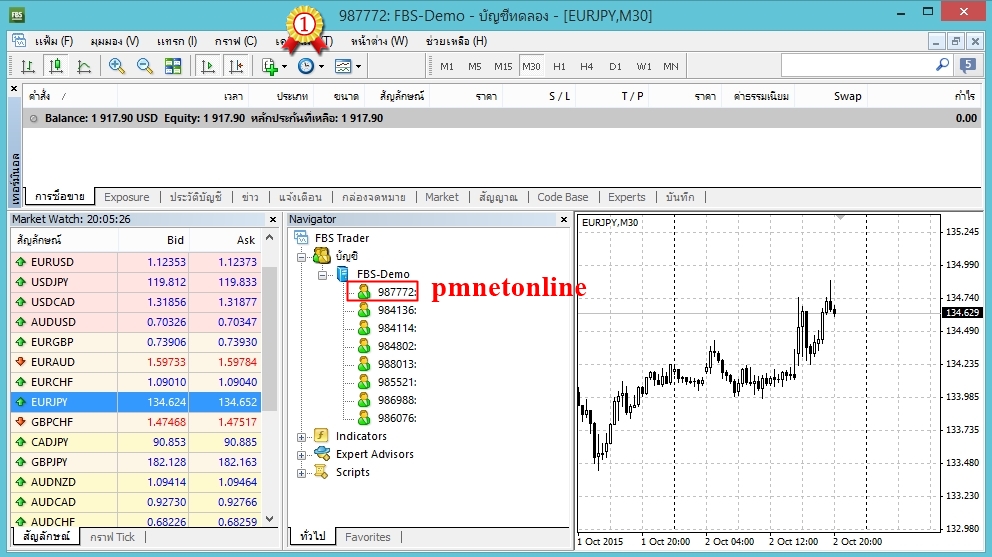Screen dimensions: 992x557
Task: Select the candlestick chart icon
Action: point(56,66)
